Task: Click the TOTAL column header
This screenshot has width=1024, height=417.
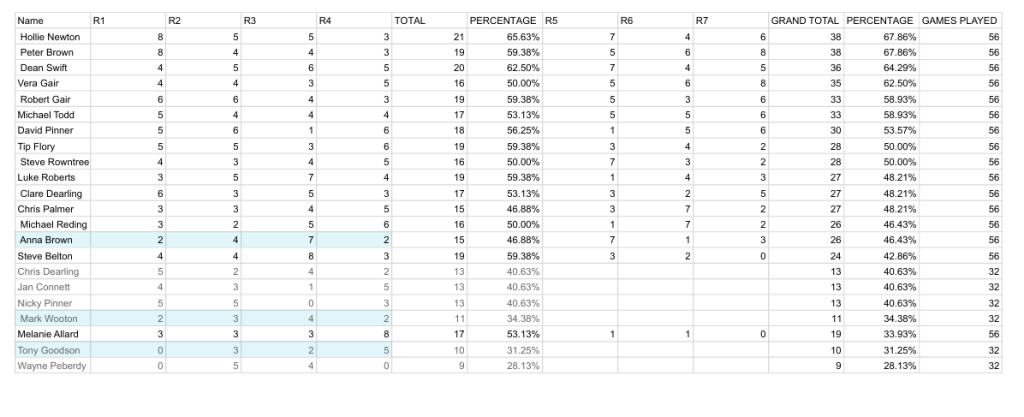Action: point(427,20)
